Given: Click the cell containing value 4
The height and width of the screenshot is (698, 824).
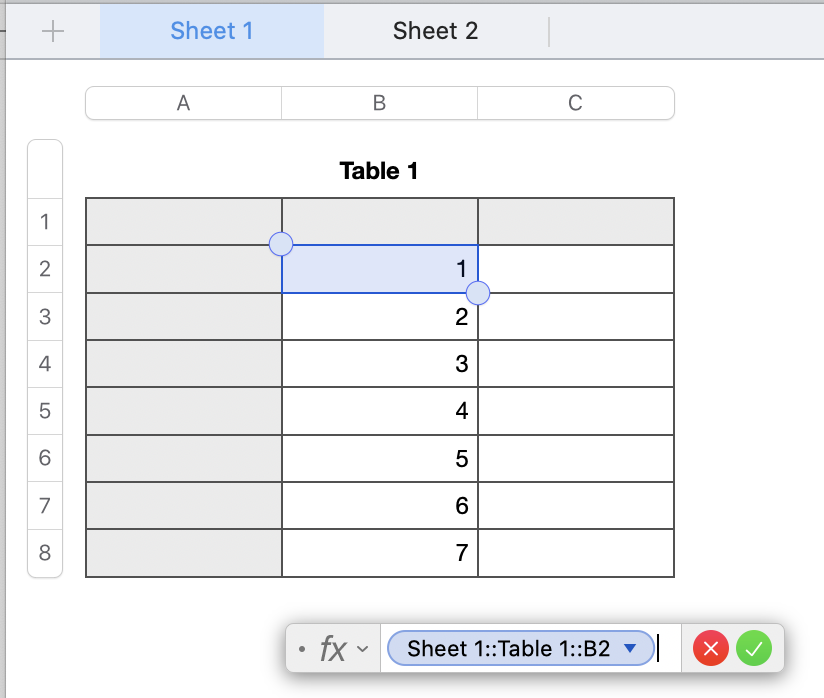Looking at the screenshot, I should pos(380,411).
